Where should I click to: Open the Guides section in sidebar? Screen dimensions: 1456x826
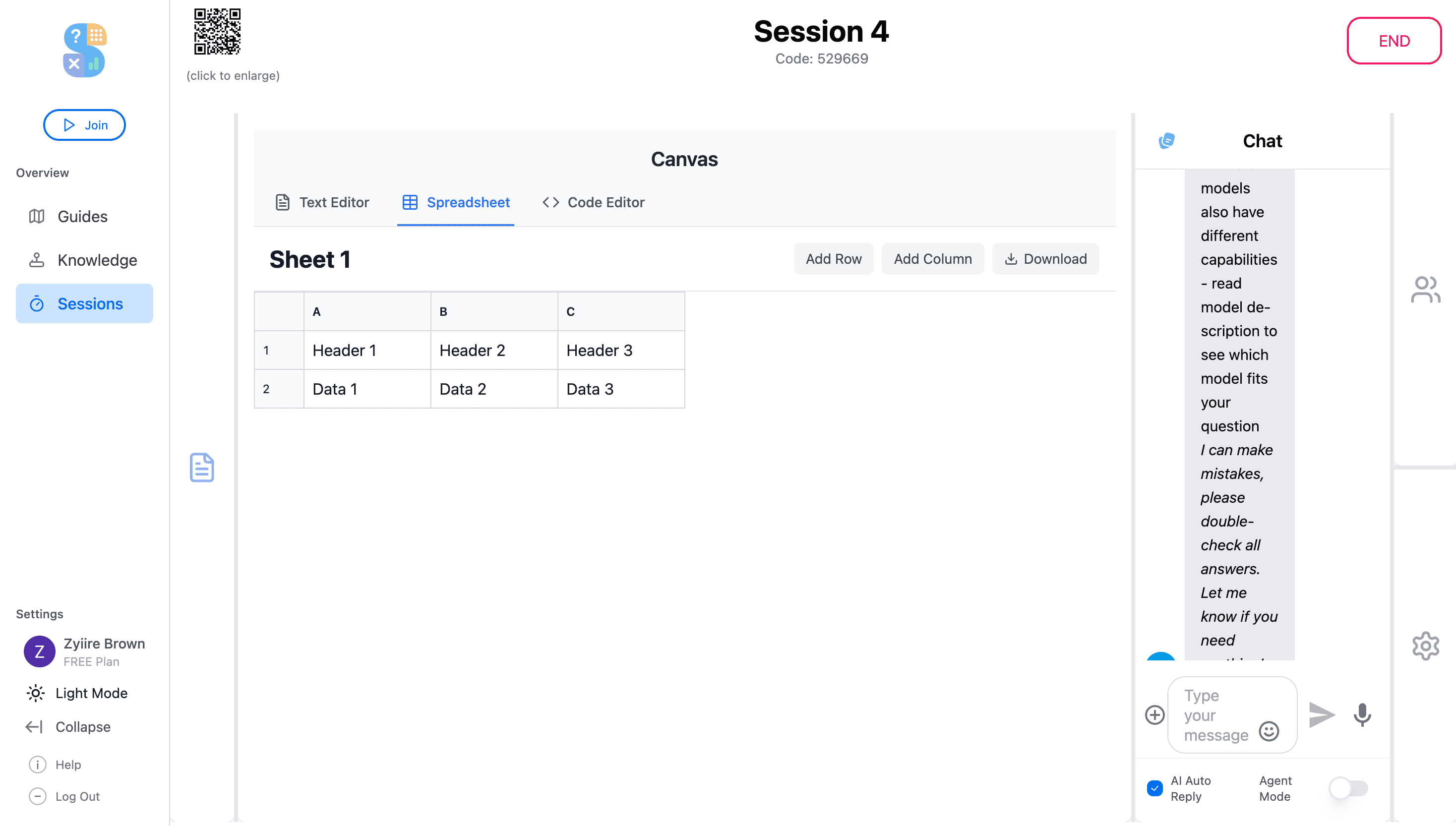82,216
